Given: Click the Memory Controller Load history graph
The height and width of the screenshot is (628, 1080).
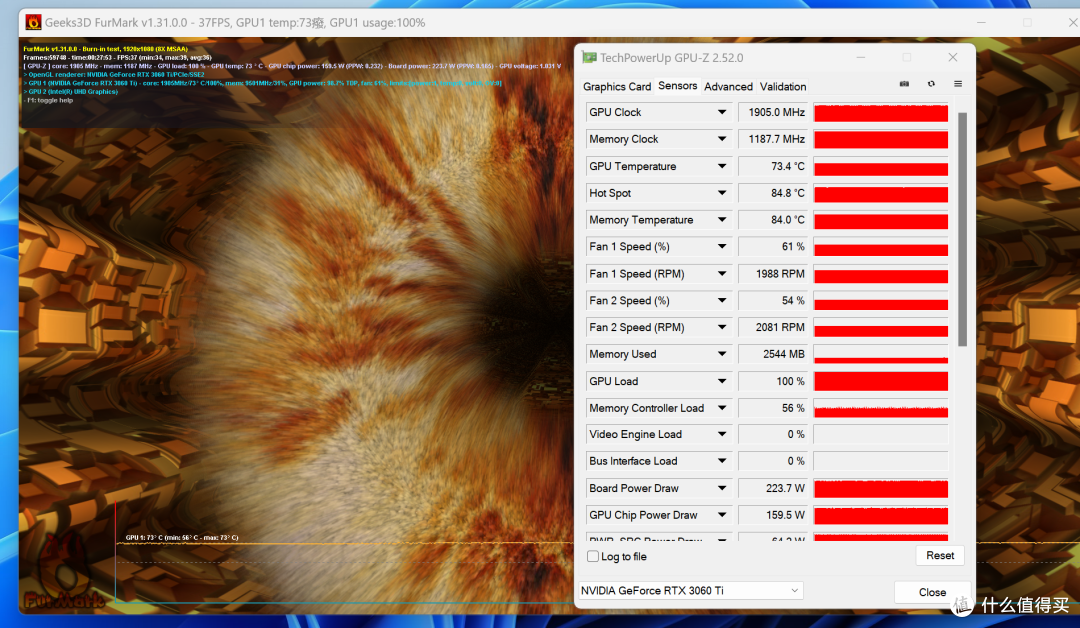Looking at the screenshot, I should pos(881,408).
